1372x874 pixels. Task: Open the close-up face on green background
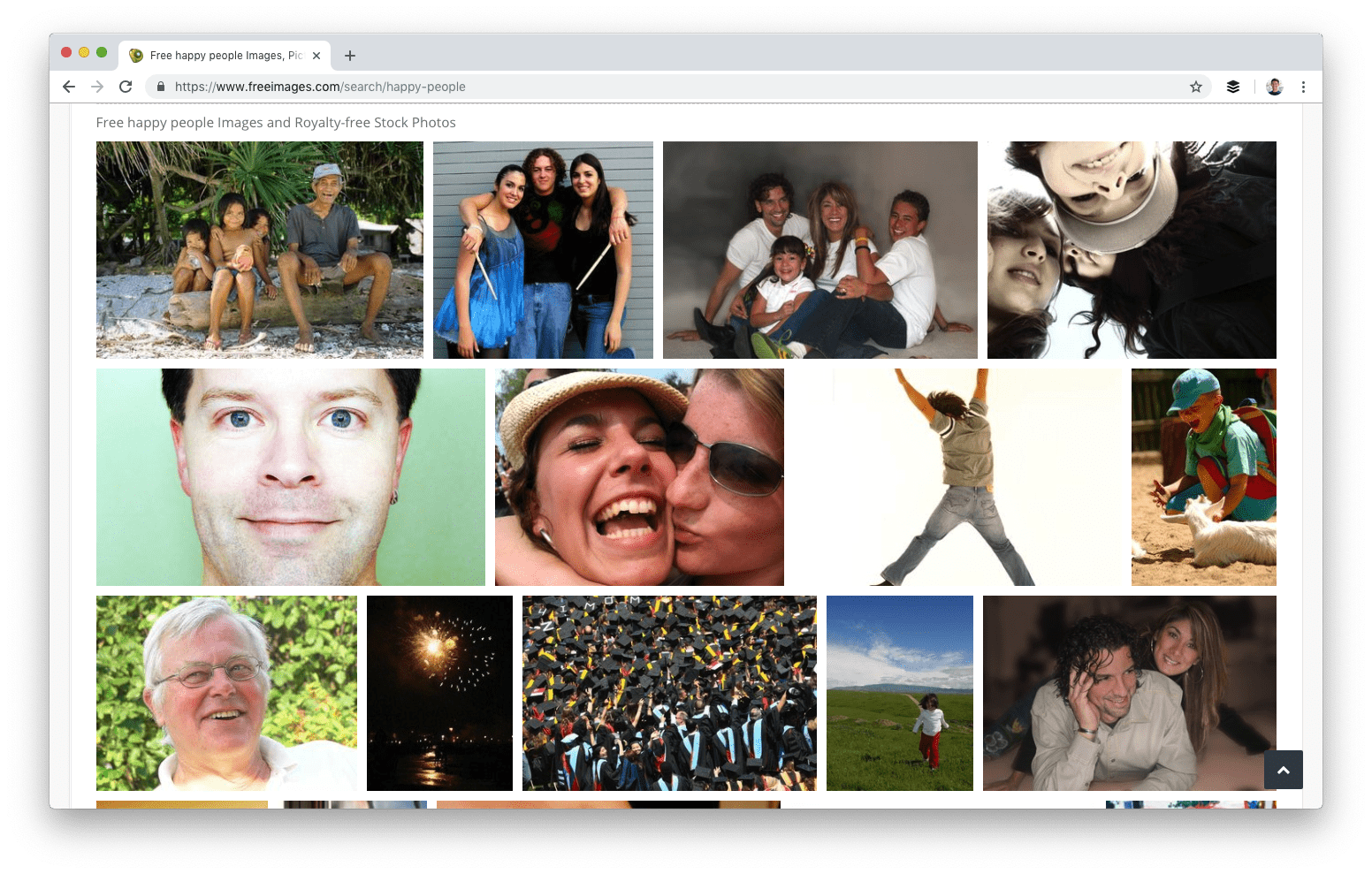[x=290, y=477]
